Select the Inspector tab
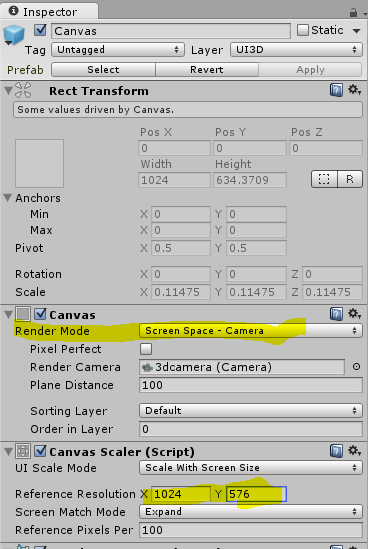This screenshot has height=549, width=368. (49, 12)
